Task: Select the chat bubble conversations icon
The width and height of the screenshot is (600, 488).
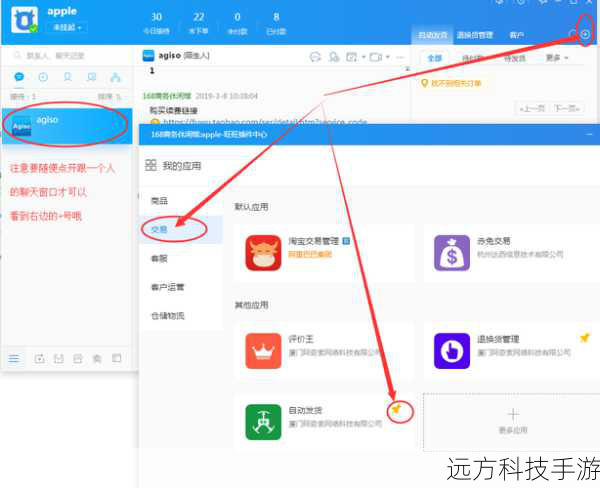Action: point(19,77)
